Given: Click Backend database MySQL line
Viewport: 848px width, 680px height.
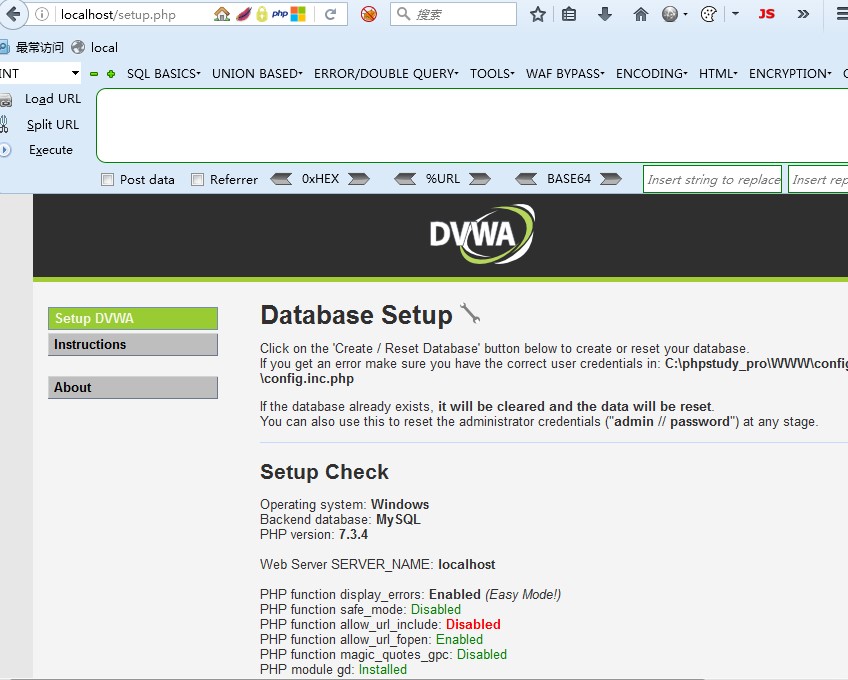Looking at the screenshot, I should click(x=340, y=519).
